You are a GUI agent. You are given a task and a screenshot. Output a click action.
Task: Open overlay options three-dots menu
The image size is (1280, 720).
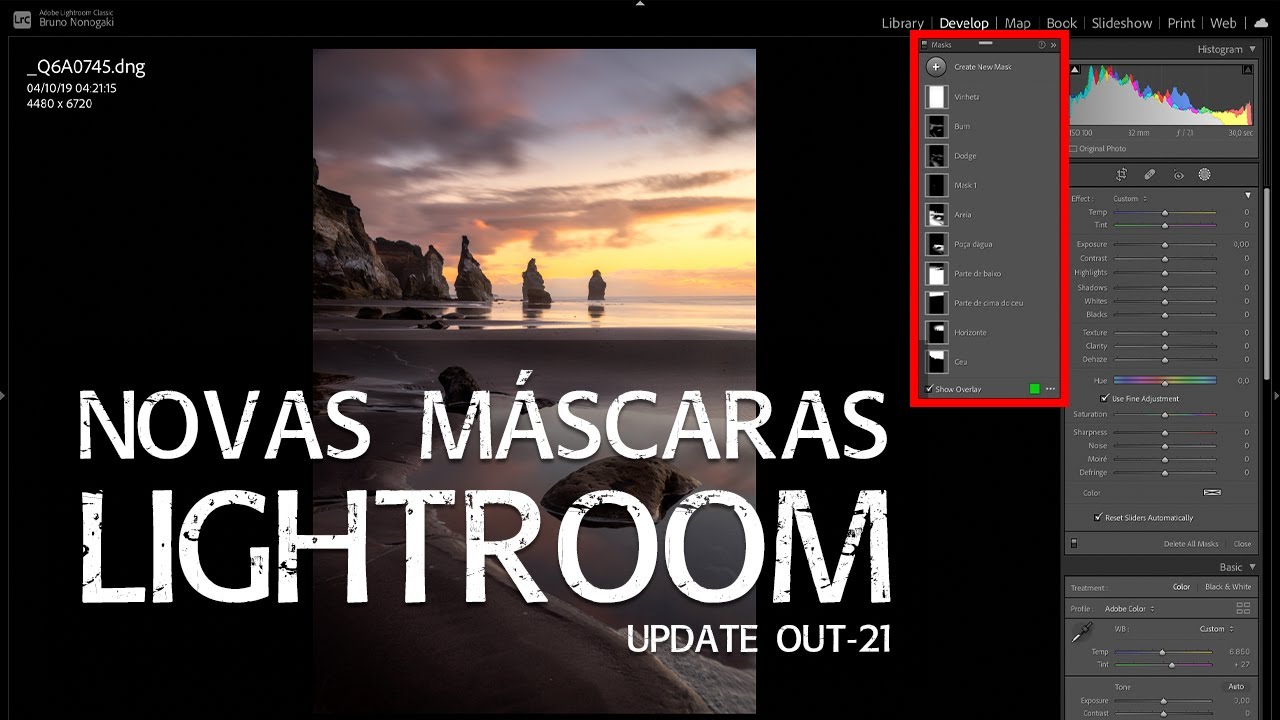[1050, 389]
